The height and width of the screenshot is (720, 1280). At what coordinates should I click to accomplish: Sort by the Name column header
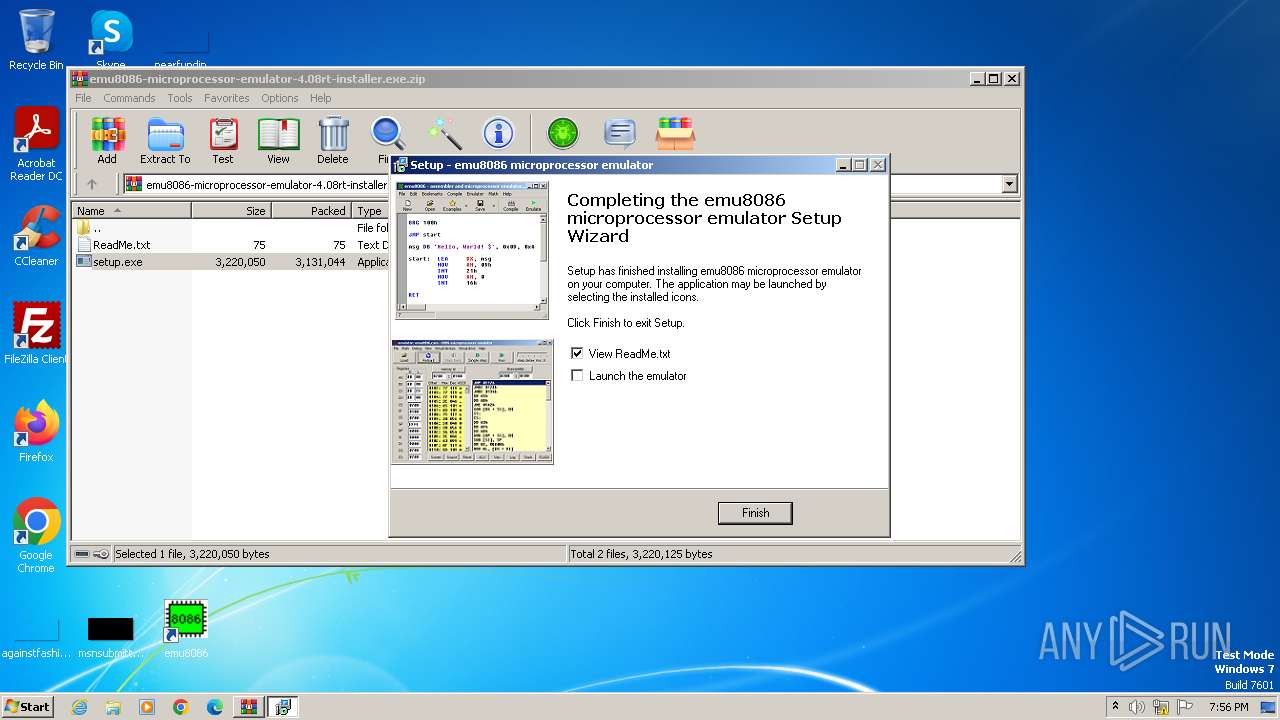[131, 211]
